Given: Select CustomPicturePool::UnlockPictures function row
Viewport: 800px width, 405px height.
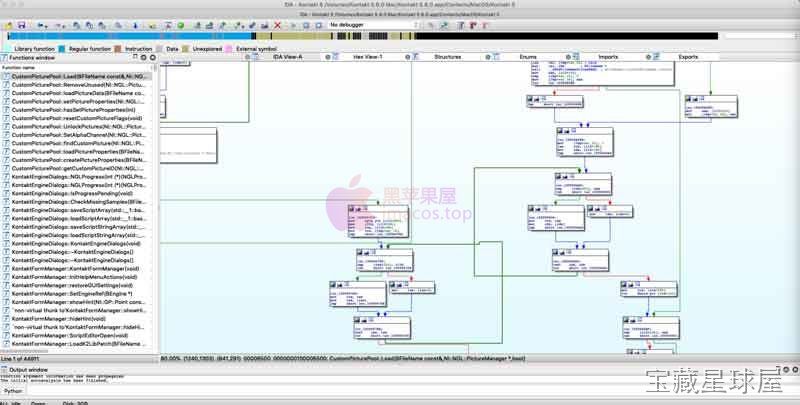Looking at the screenshot, I should (x=77, y=126).
